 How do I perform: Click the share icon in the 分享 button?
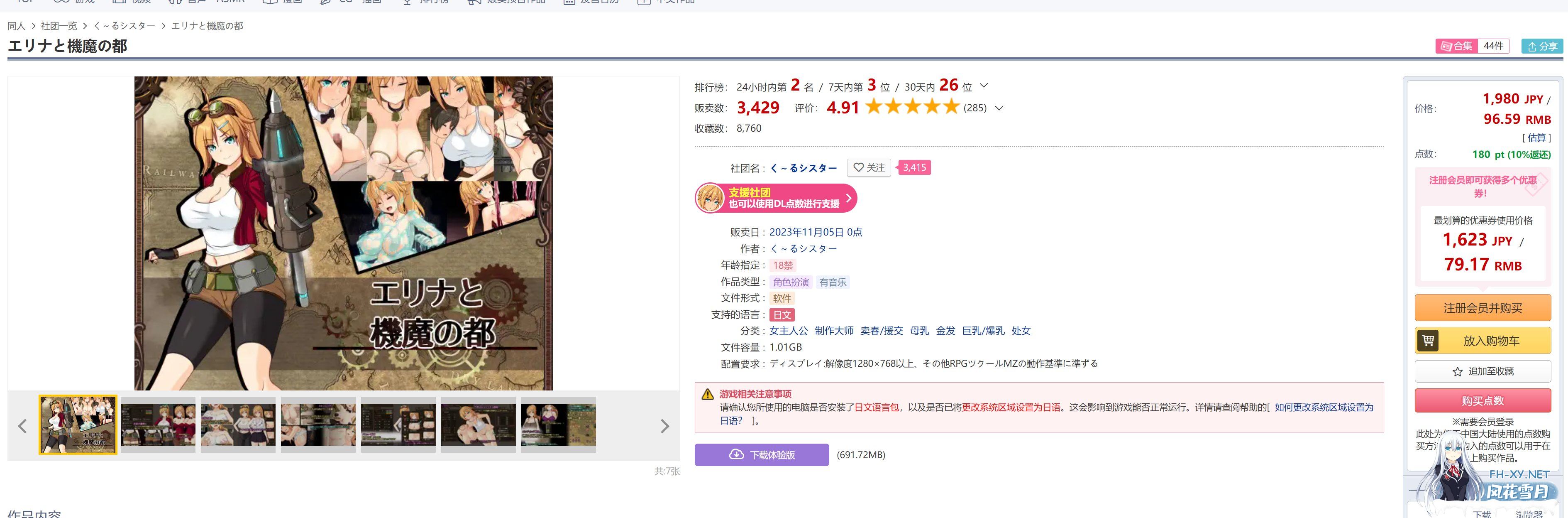[x=1532, y=46]
